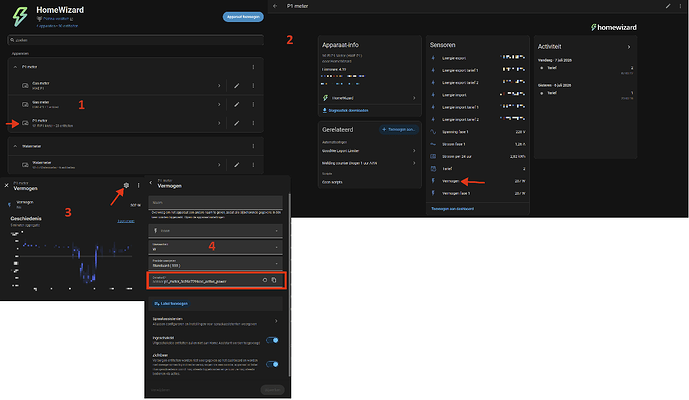Viewport: 689px width, 400px height.
Task: Open the display precision dropdown showing Standaard
Action: [215, 263]
